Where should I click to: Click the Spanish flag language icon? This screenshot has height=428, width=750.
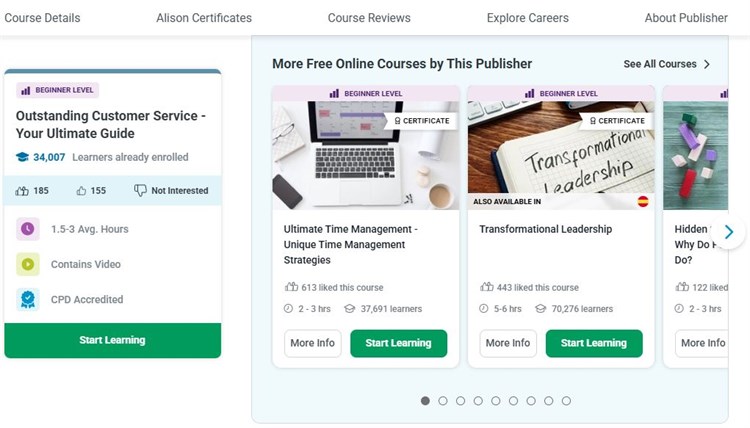(x=643, y=201)
